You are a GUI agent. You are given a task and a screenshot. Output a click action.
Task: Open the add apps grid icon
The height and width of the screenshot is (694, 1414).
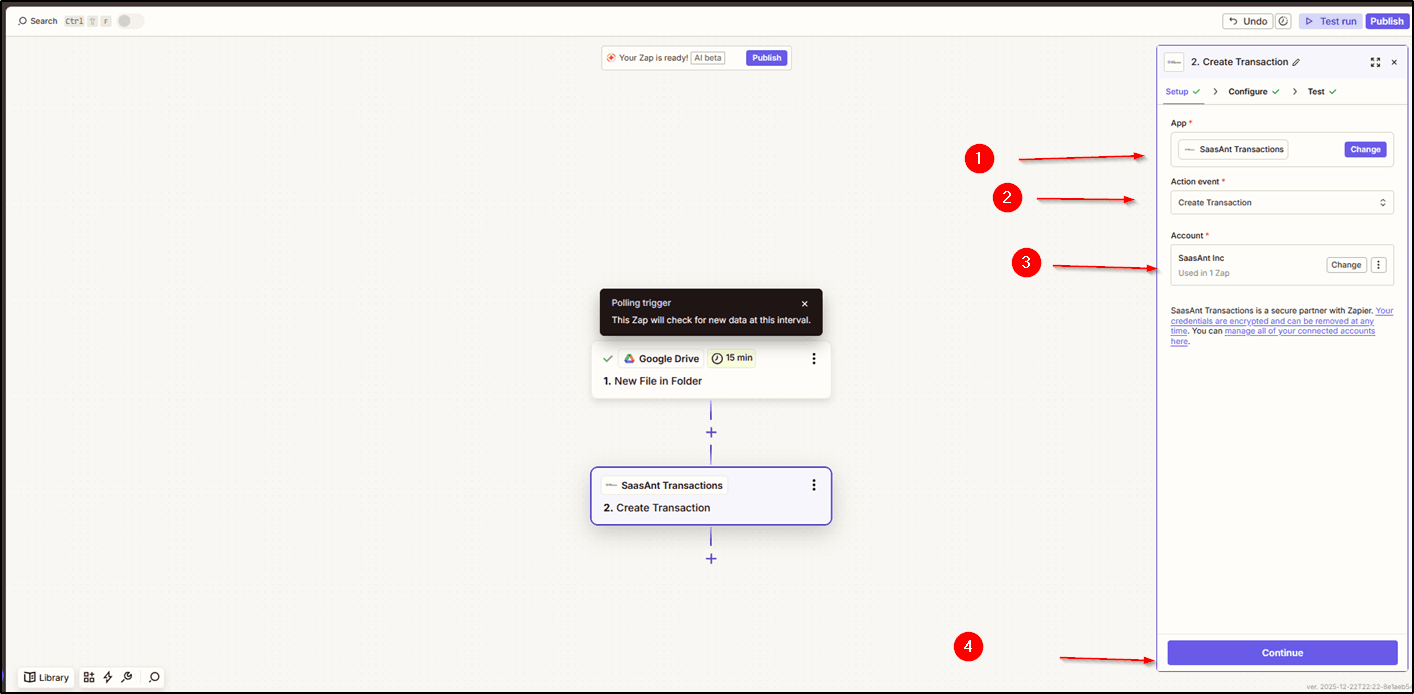(89, 677)
